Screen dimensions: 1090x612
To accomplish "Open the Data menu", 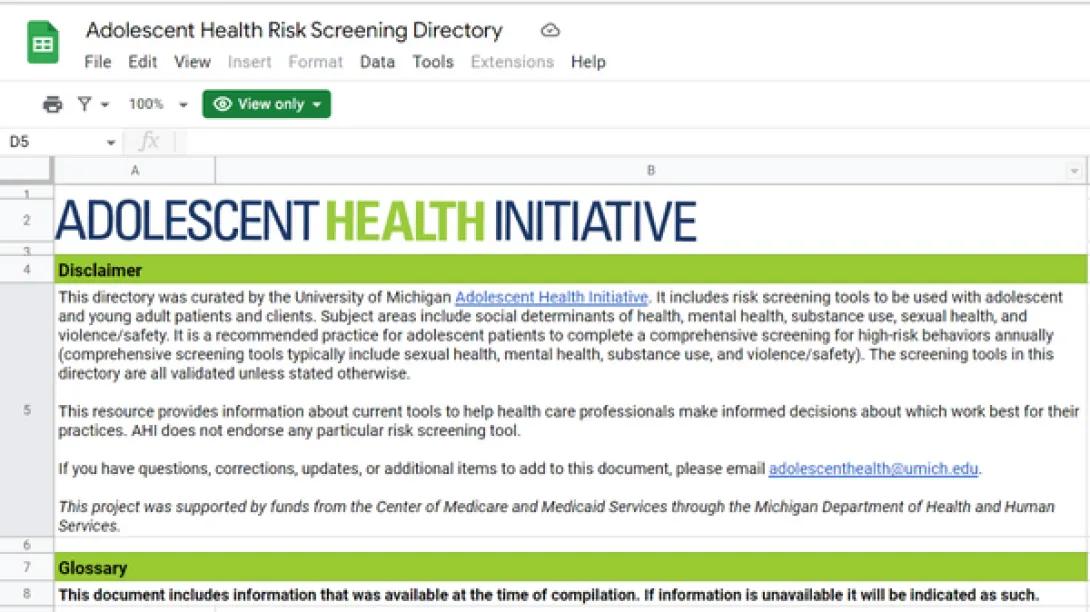I will [x=377, y=62].
